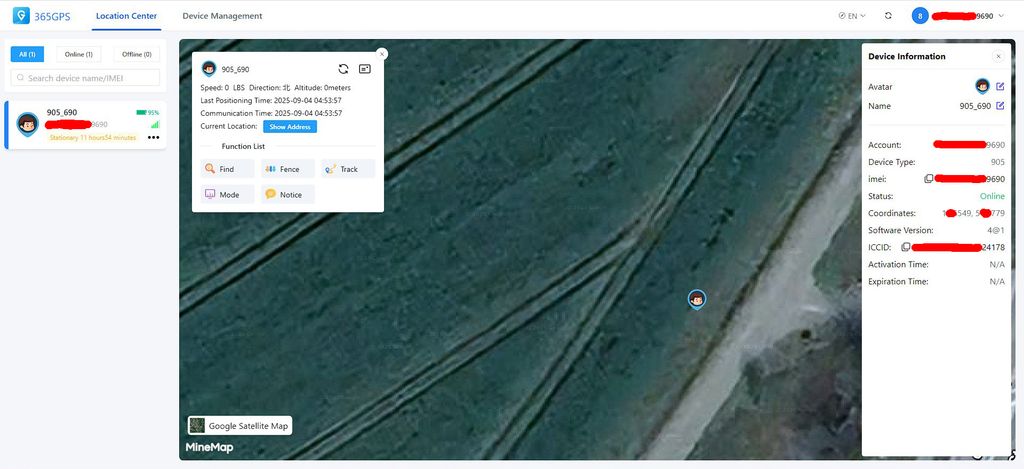Click Activation Time N/A value
The height and width of the screenshot is (469, 1024).
[x=997, y=265]
